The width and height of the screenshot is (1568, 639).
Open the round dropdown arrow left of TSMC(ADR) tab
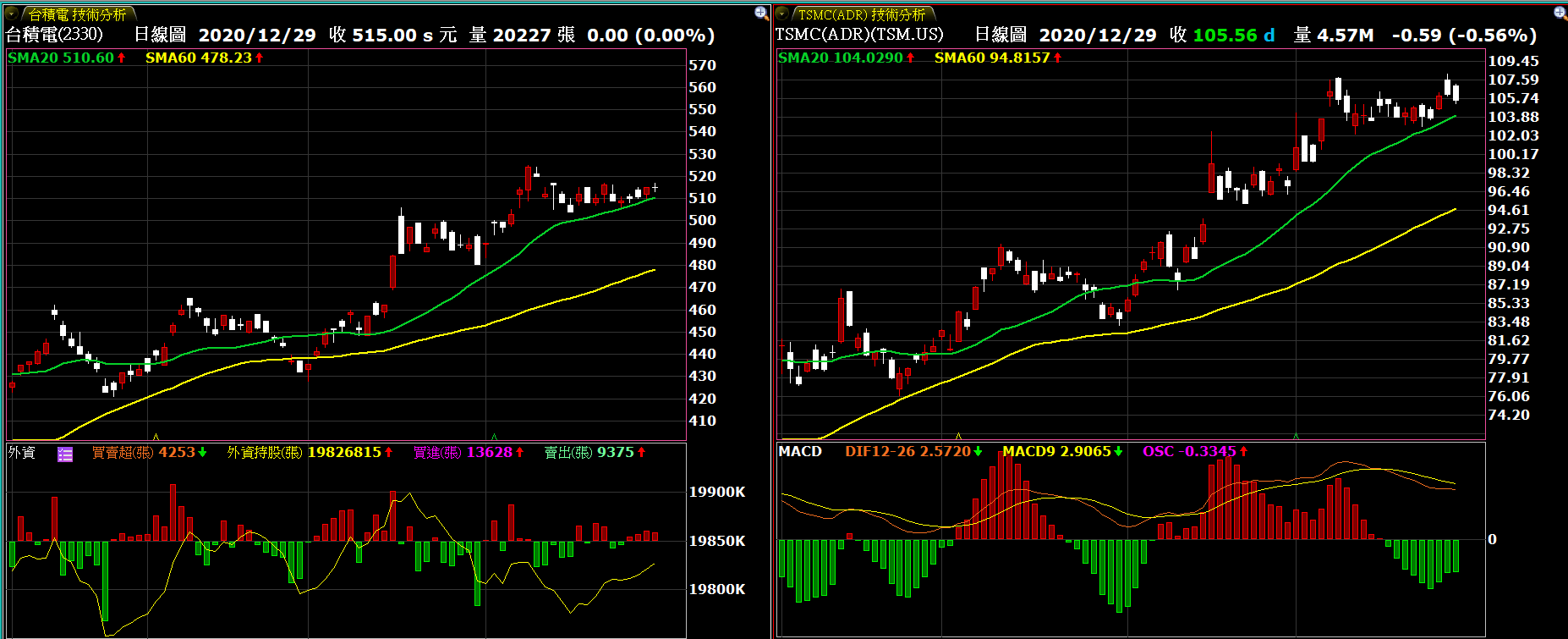pos(782,14)
